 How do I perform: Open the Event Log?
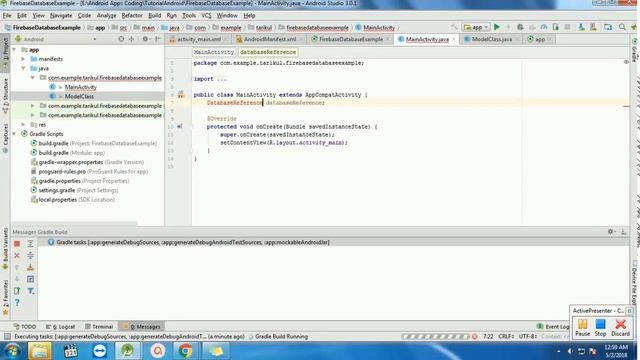click(x=553, y=327)
